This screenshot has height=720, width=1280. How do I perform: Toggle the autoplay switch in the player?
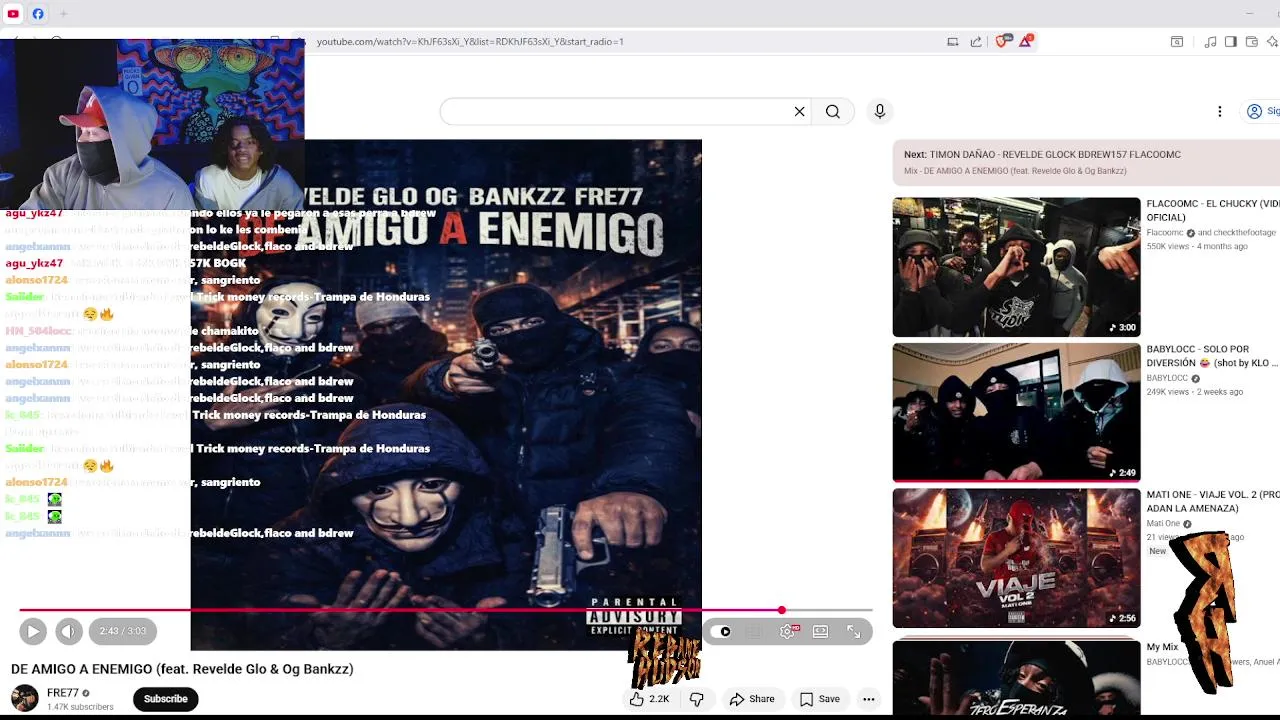pyautogui.click(x=722, y=631)
